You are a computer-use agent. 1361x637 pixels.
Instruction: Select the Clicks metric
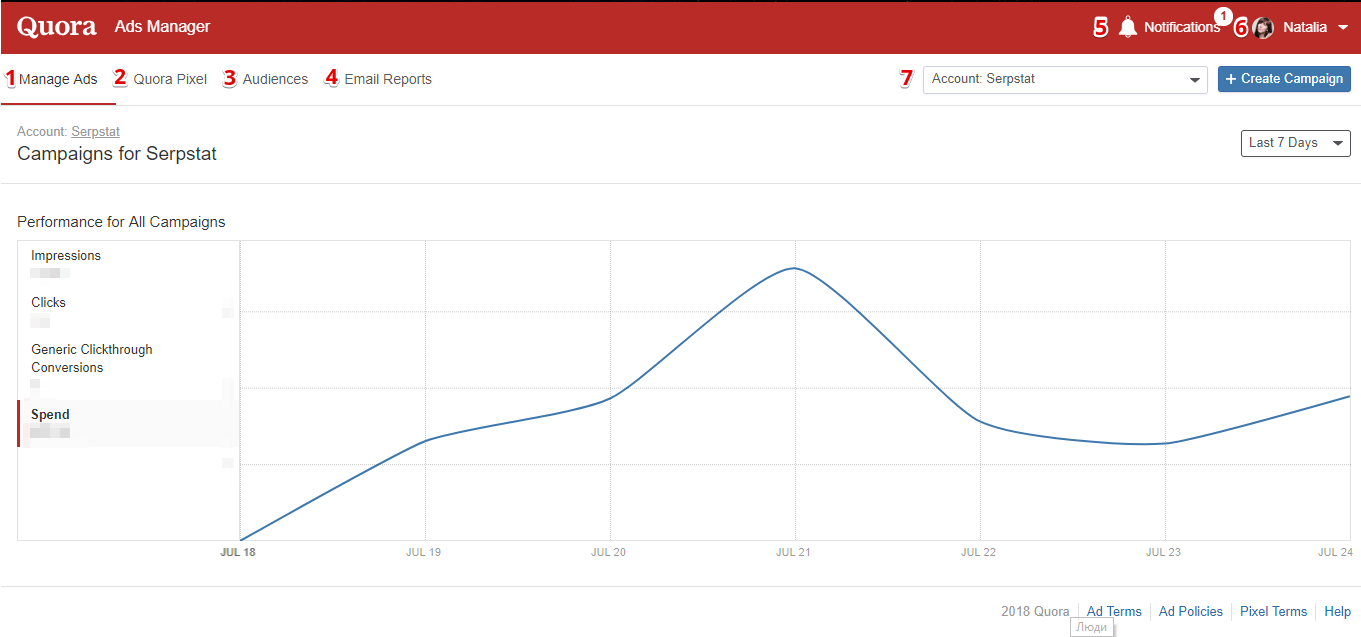click(128, 311)
